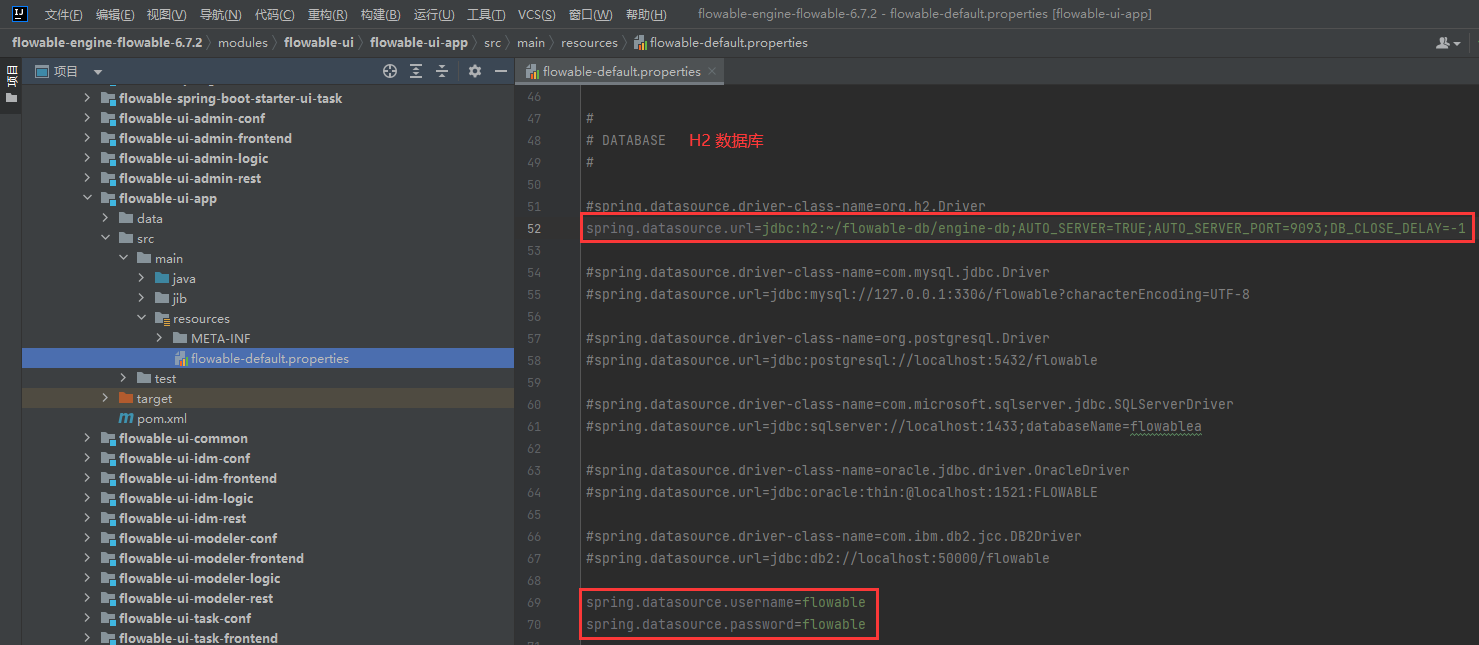The height and width of the screenshot is (645, 1479).
Task: Click the orange target folder icon
Action: pyautogui.click(x=126, y=398)
